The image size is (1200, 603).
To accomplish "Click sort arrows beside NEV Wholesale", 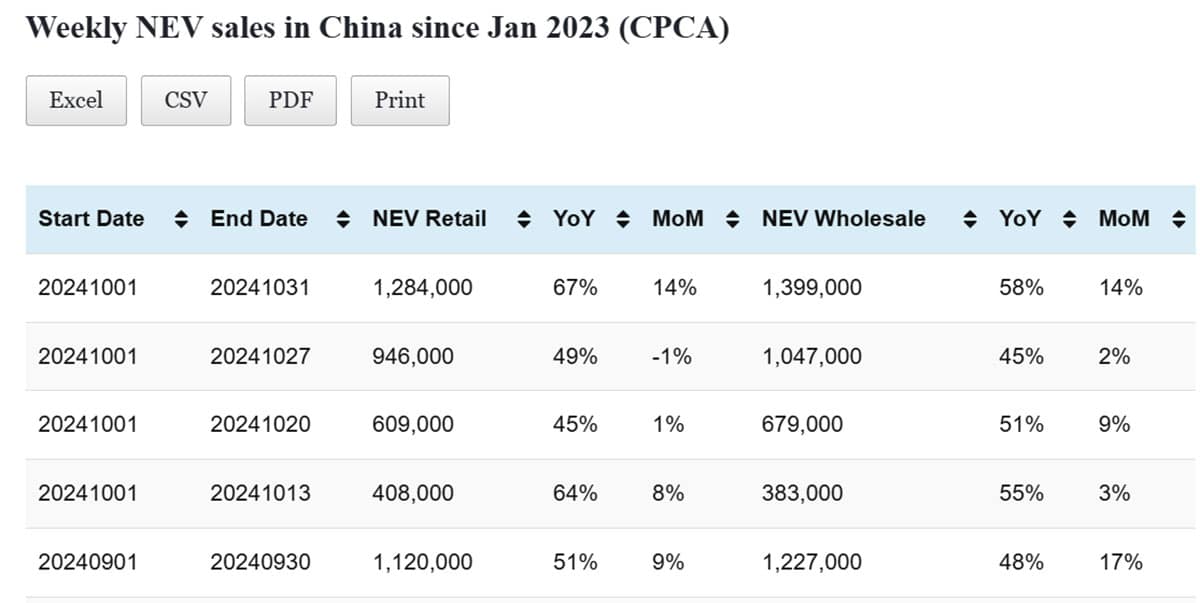I will 967,219.
